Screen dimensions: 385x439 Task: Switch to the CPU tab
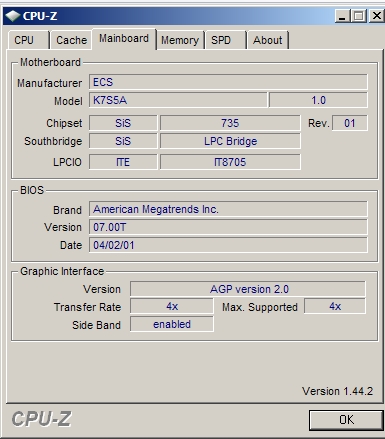(29, 40)
